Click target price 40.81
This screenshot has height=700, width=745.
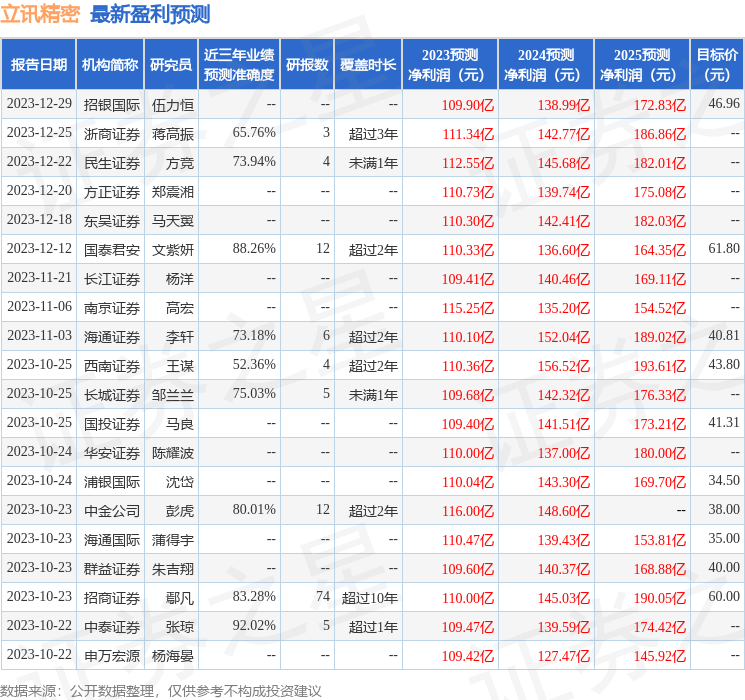point(724,336)
